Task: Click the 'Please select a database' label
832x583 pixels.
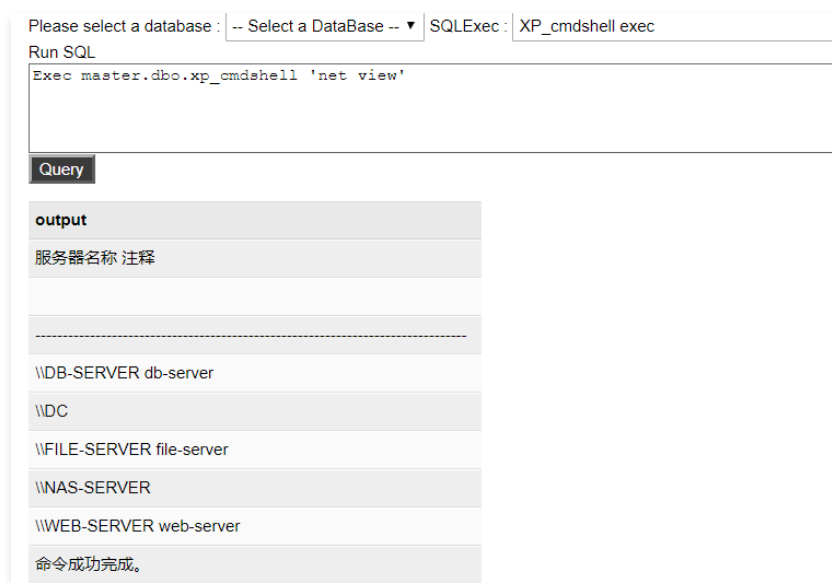Action: (x=124, y=26)
